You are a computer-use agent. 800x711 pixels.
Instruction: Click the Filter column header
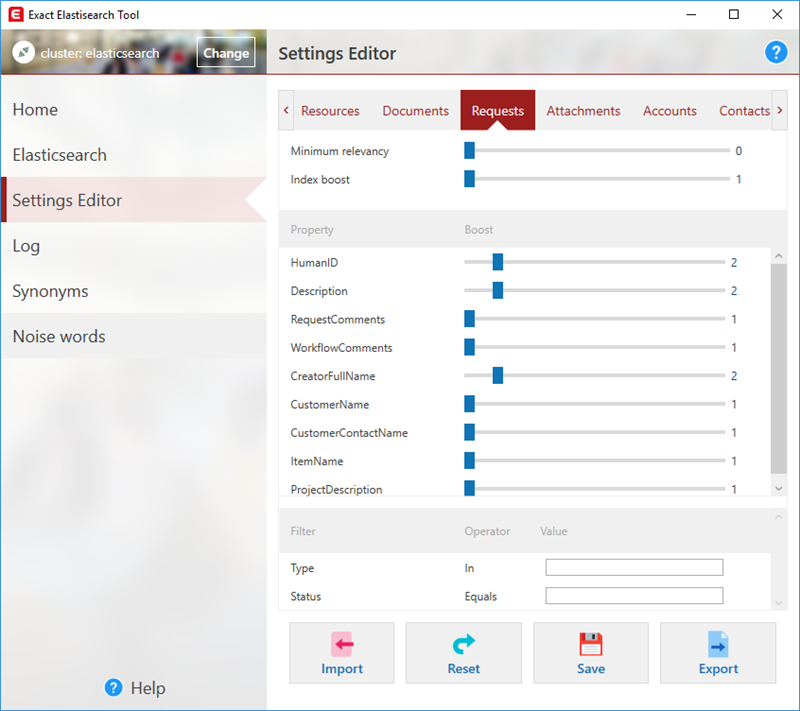(303, 531)
